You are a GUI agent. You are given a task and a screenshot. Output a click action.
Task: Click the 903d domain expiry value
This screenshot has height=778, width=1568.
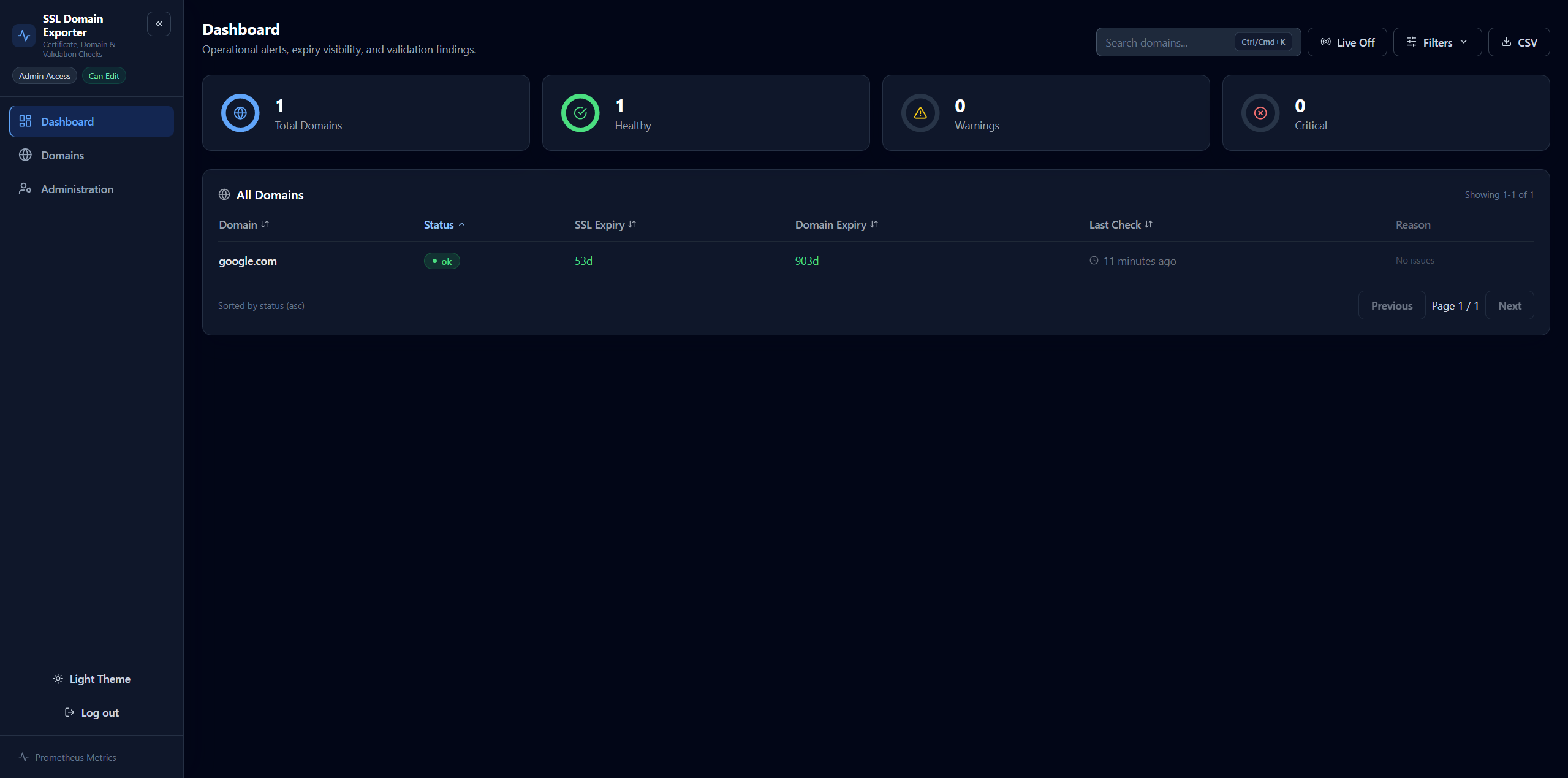[806, 261]
